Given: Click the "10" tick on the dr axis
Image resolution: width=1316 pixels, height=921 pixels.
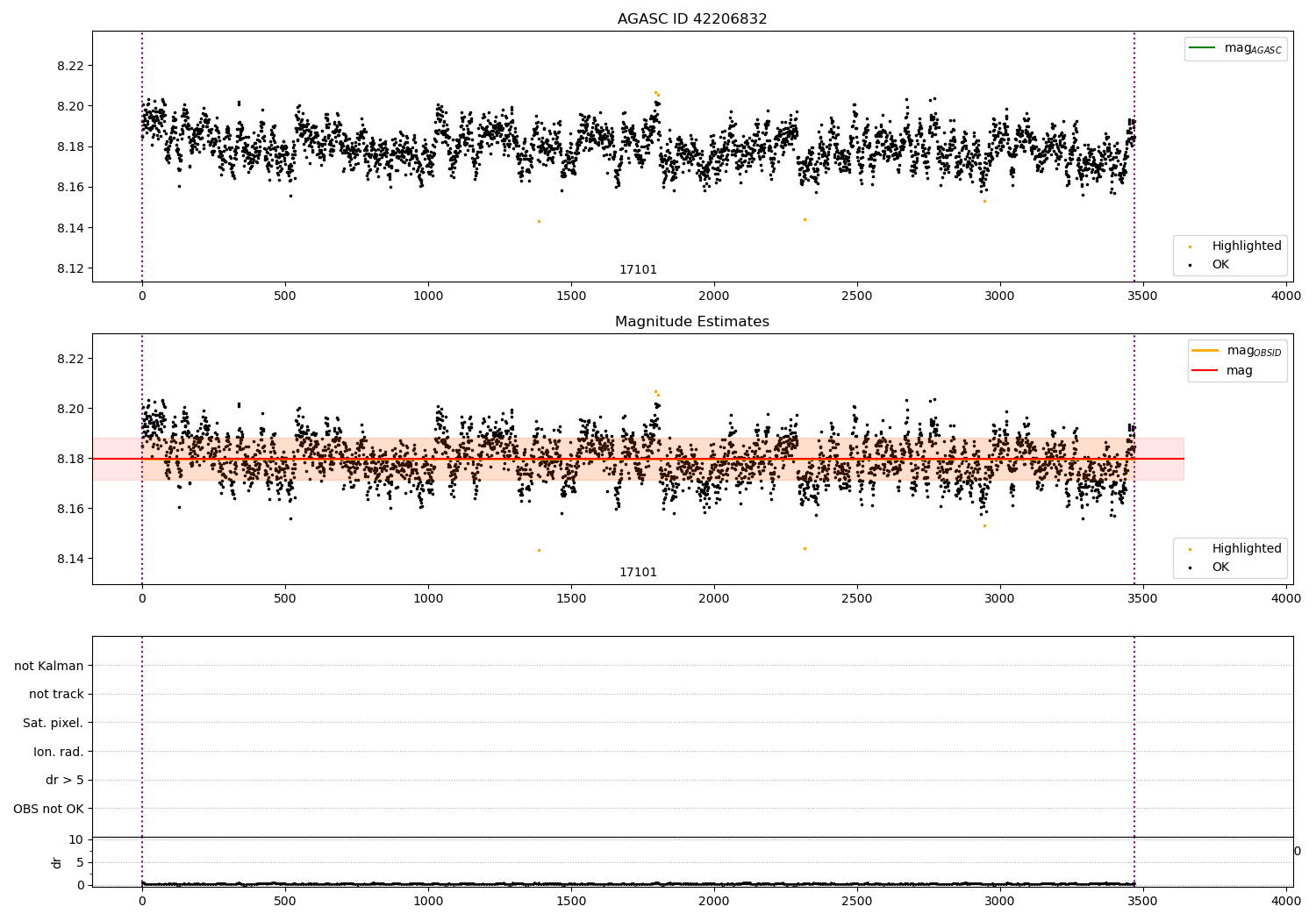Looking at the screenshot, I should point(75,839).
